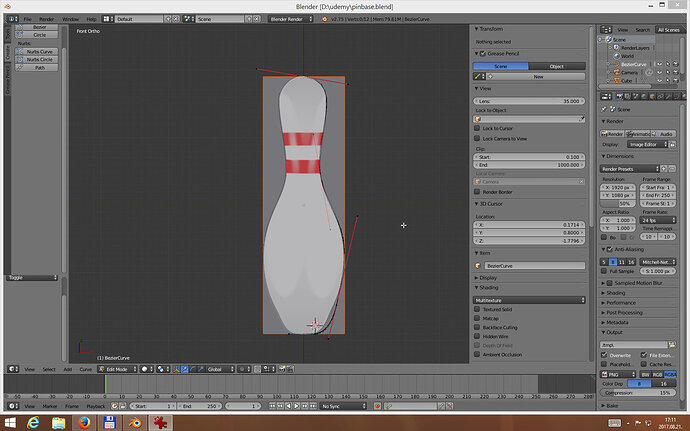Enable the Lock to Cursor checkbox
The image size is (690, 431).
point(477,128)
